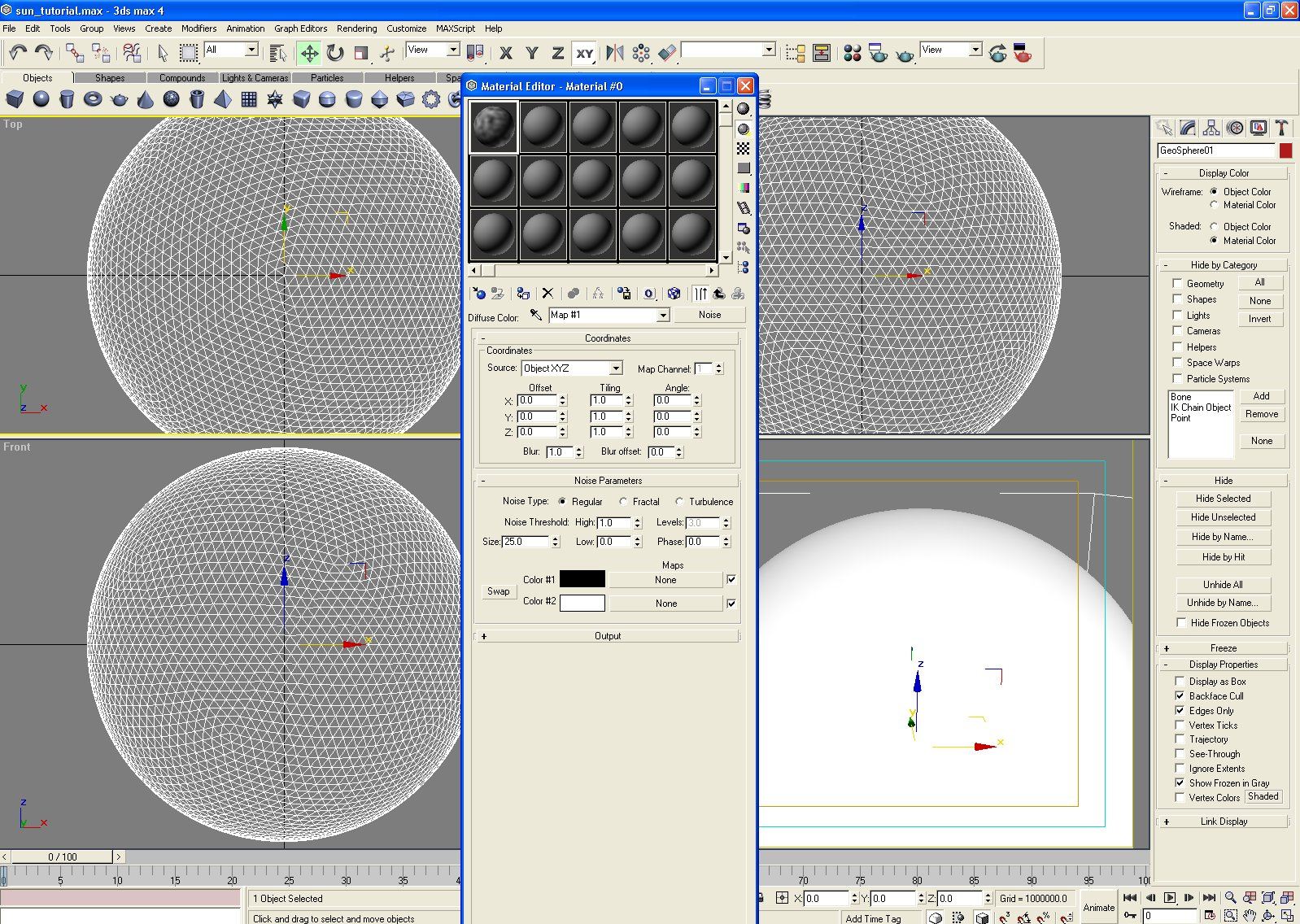Image resolution: width=1300 pixels, height=924 pixels.
Task: Open the Rendering menu
Action: click(x=357, y=28)
